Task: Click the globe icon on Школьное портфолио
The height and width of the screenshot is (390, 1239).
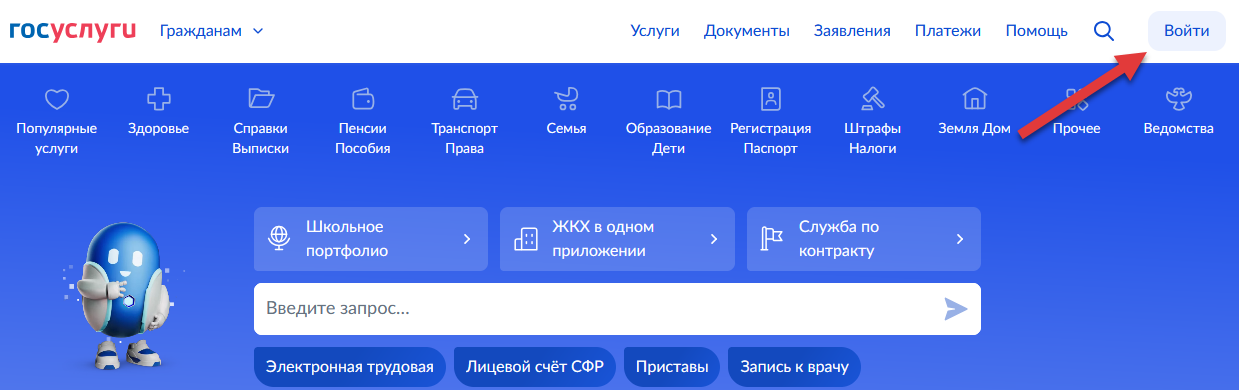Action: pyautogui.click(x=279, y=238)
